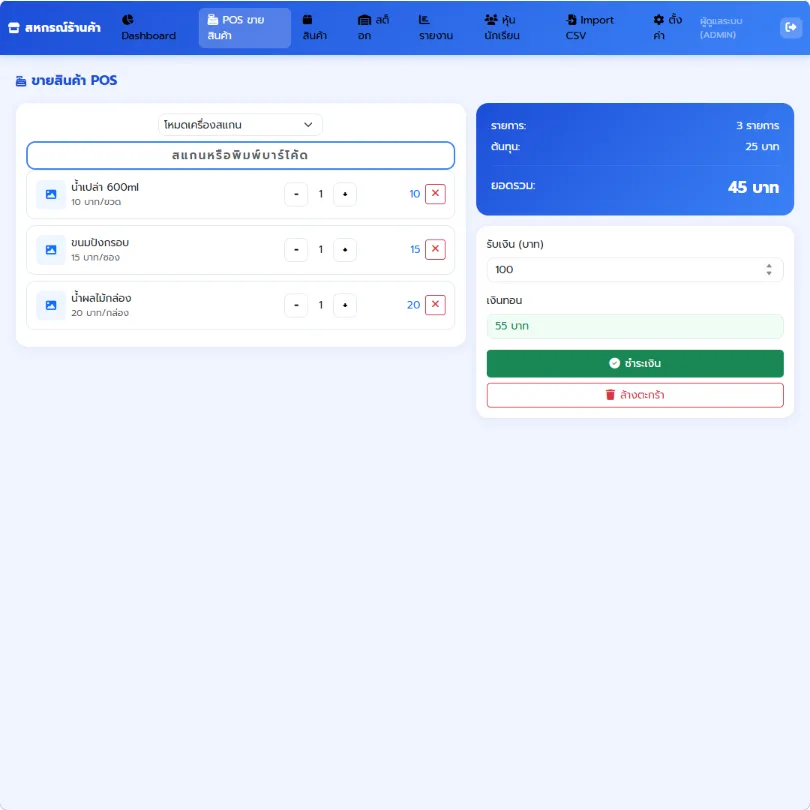Click the image icon beside ขนมปังกรอบ

click(51, 250)
